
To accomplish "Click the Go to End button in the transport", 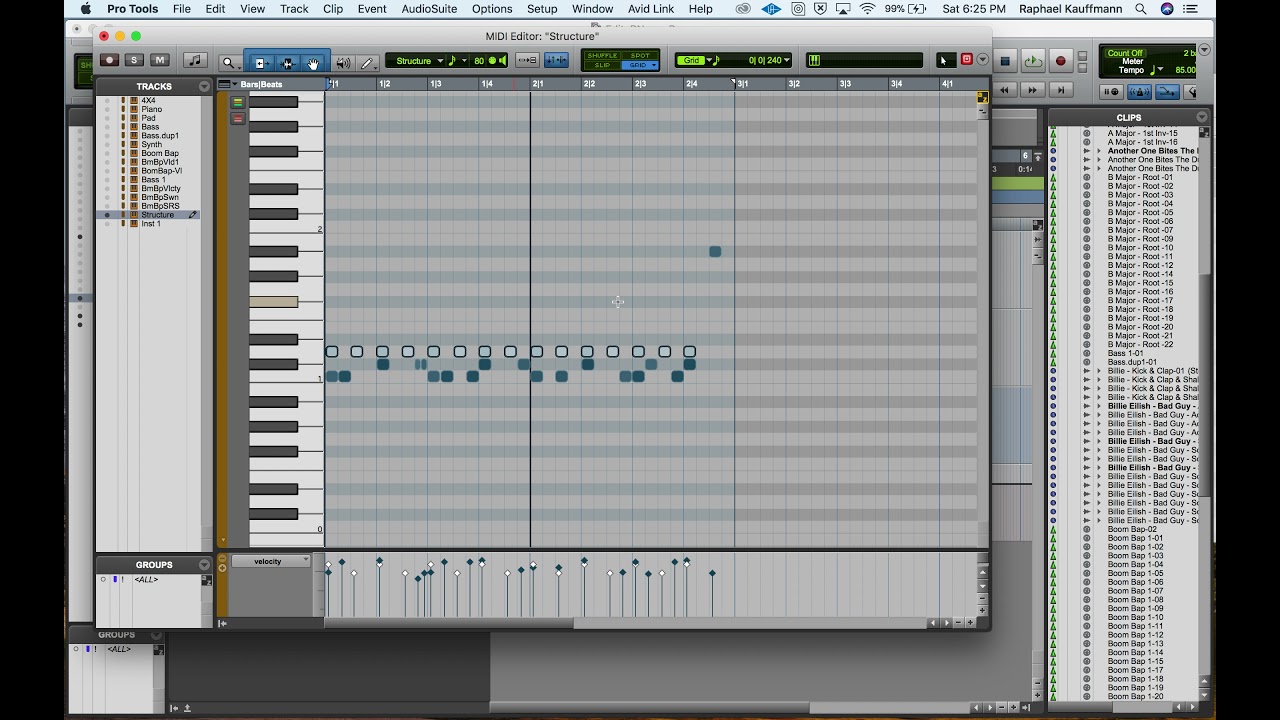I will [x=1061, y=90].
